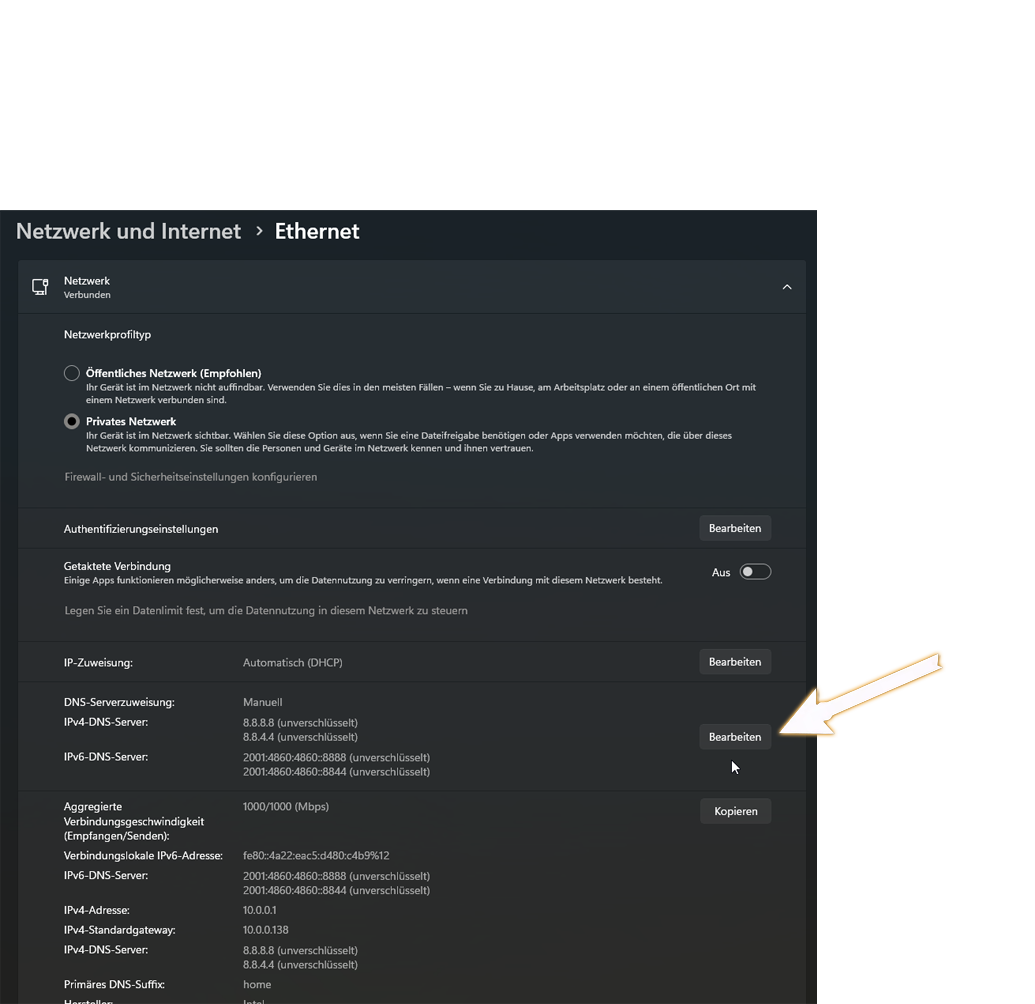Select the Privates Netzwerk radio button
Viewport: 1035px width, 1004px height.
point(72,422)
